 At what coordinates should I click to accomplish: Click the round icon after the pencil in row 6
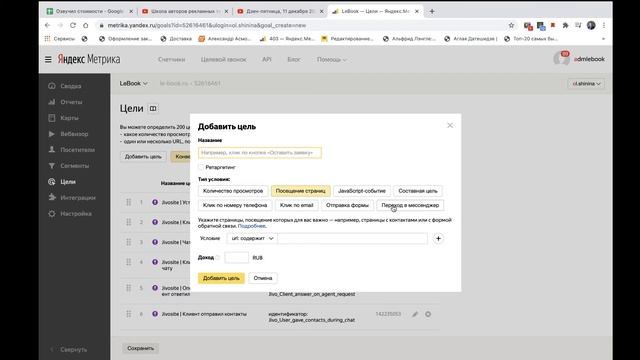[428, 314]
